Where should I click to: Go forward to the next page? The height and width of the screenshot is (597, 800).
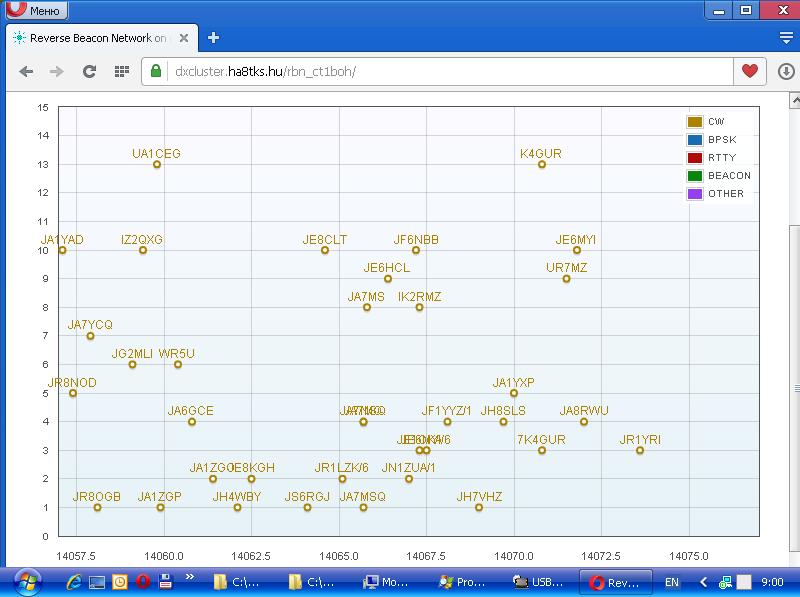[x=57, y=71]
